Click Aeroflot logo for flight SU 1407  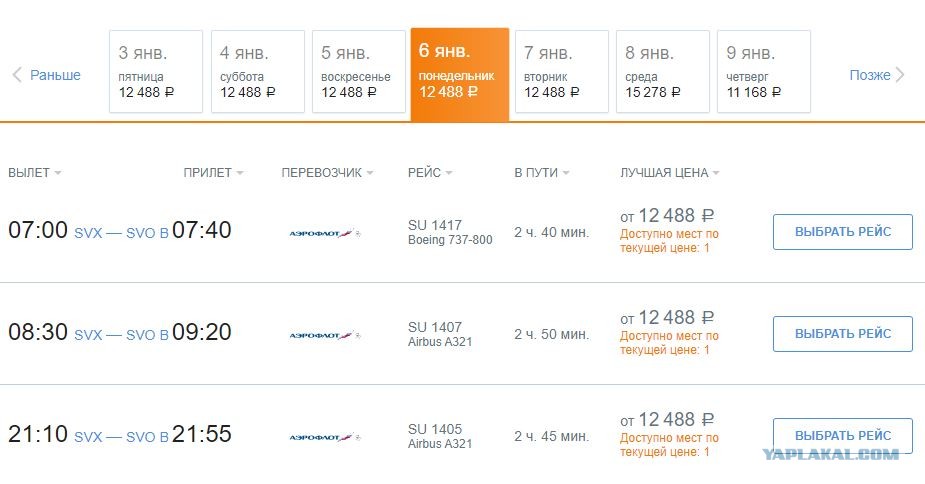(324, 335)
